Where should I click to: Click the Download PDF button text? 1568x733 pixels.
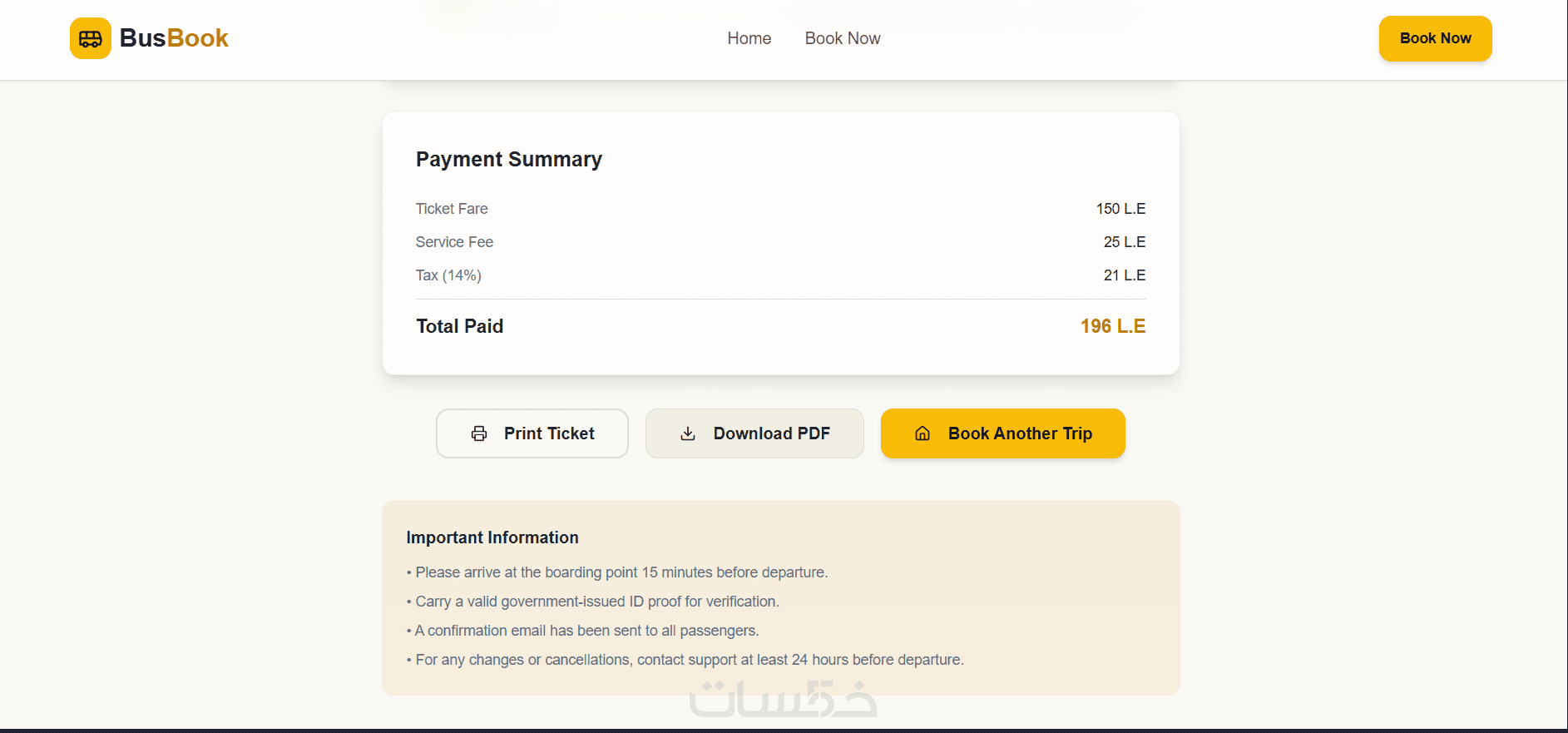coord(771,433)
